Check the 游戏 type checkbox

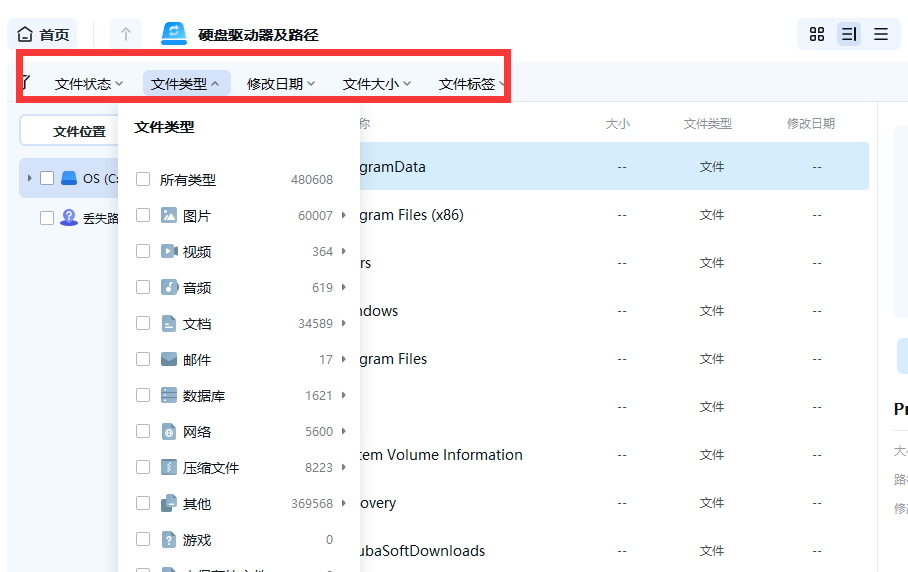[143, 539]
